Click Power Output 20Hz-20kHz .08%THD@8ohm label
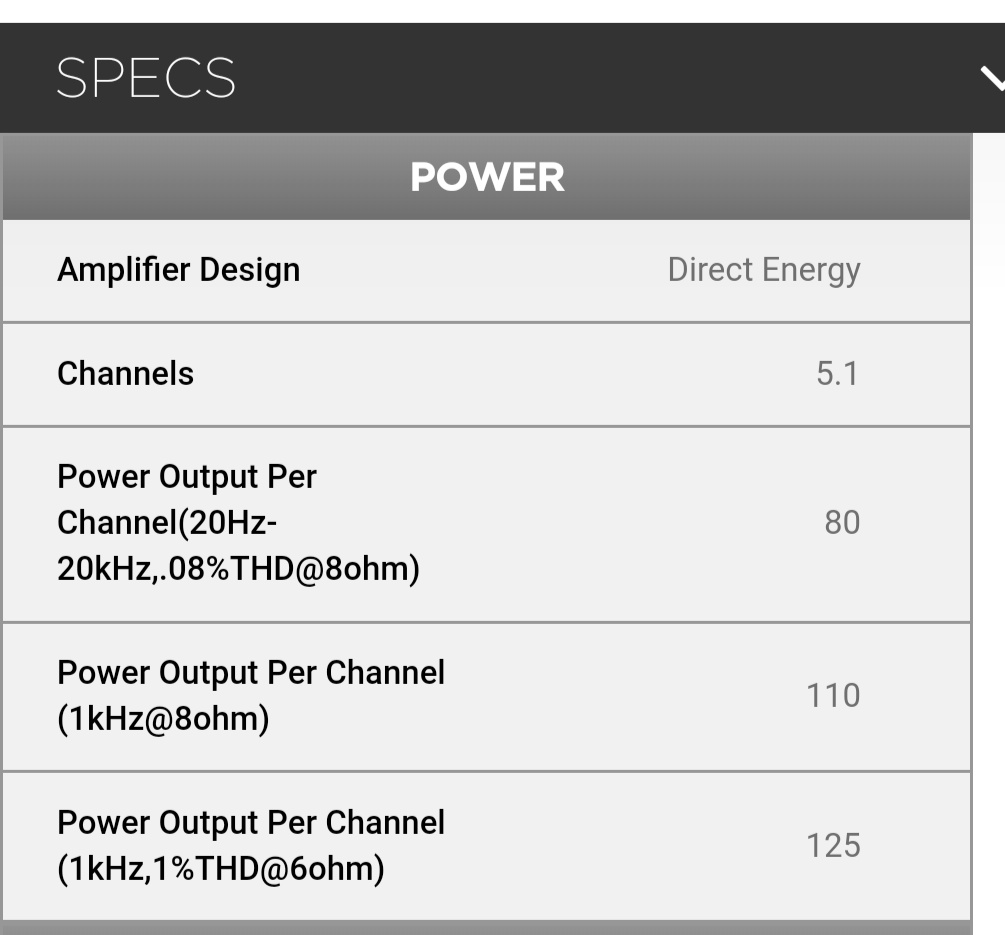 (238, 523)
